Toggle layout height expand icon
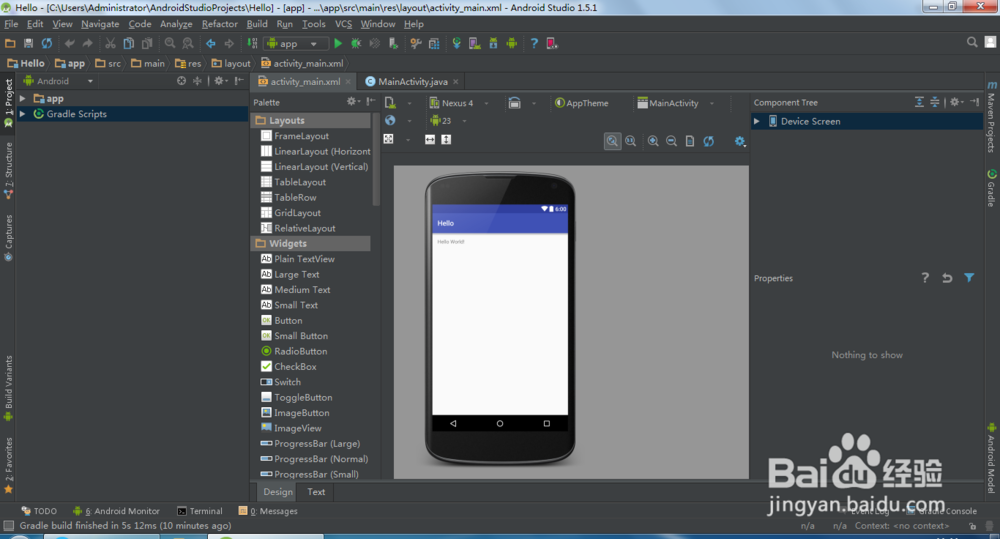This screenshot has height=539, width=1000. click(446, 139)
